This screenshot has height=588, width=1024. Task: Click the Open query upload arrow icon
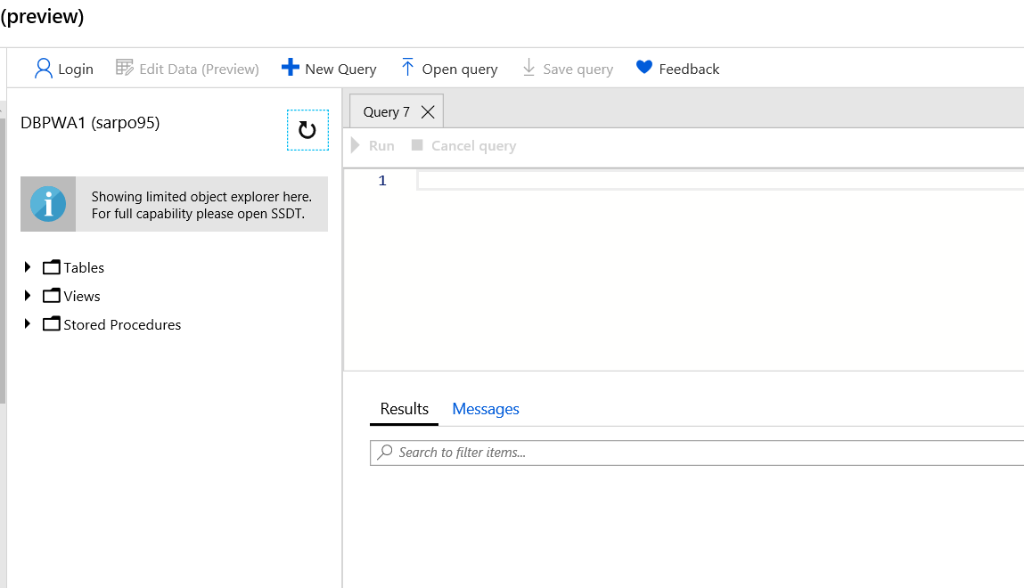coord(408,67)
